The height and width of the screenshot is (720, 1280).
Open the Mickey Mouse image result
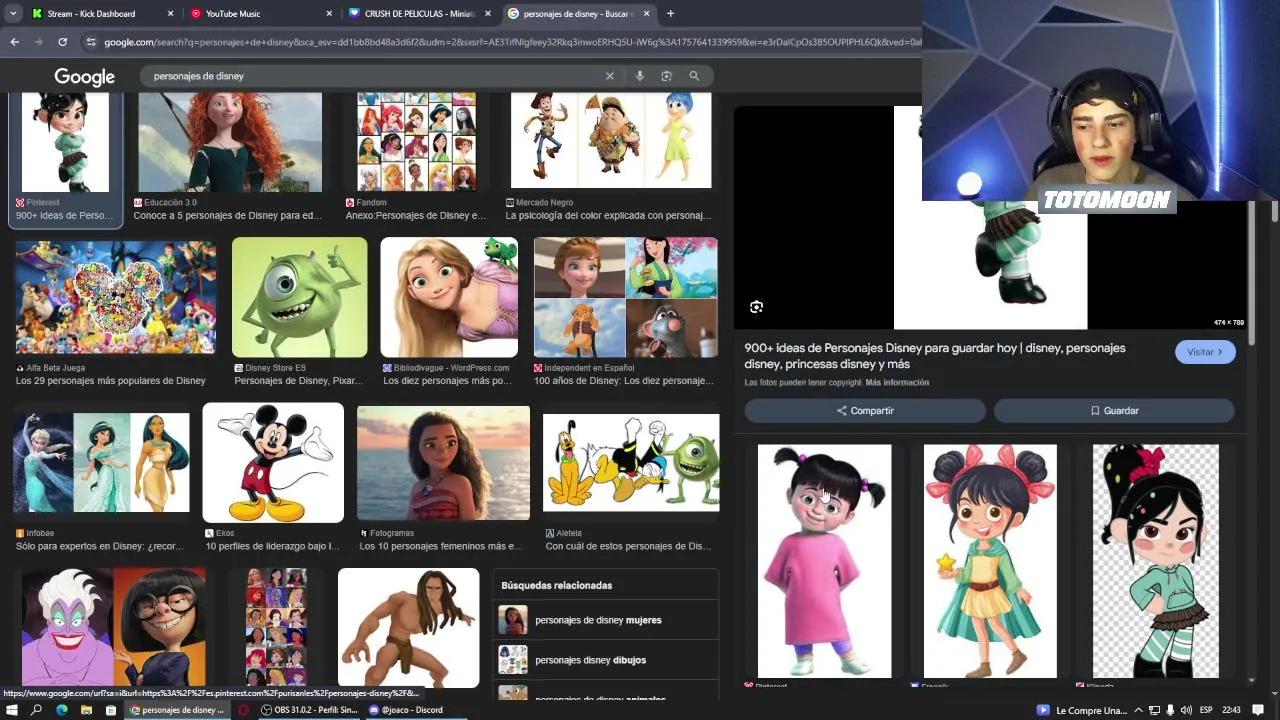(x=273, y=463)
